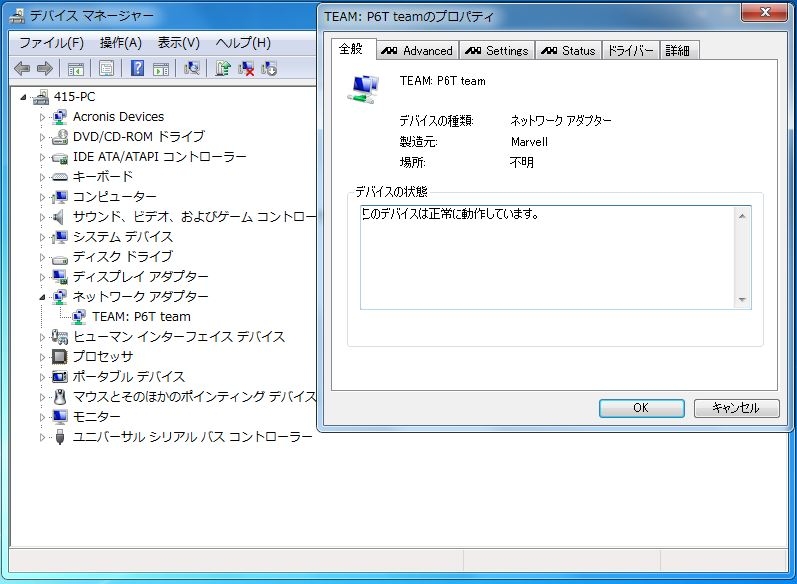Switch to the Status tab
797x584 pixels.
click(568, 51)
